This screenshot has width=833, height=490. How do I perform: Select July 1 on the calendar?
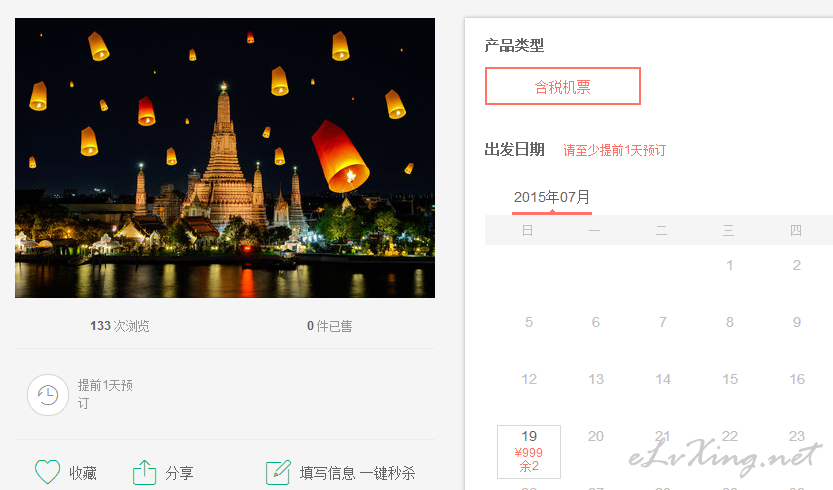tap(729, 265)
